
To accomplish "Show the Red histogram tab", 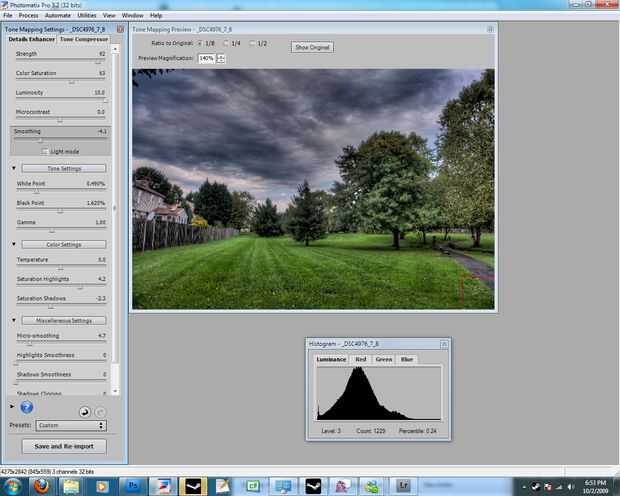I will [361, 359].
